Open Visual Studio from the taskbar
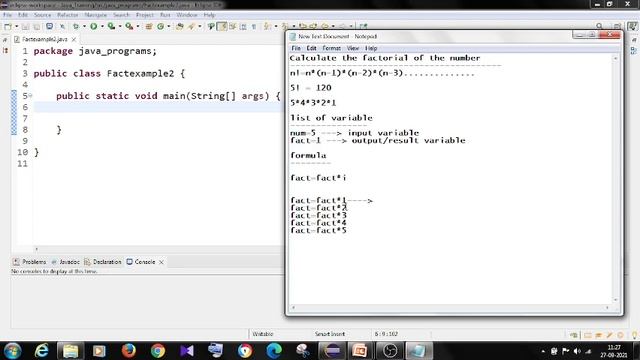Viewport: 640px width, 360px height. pos(187,351)
